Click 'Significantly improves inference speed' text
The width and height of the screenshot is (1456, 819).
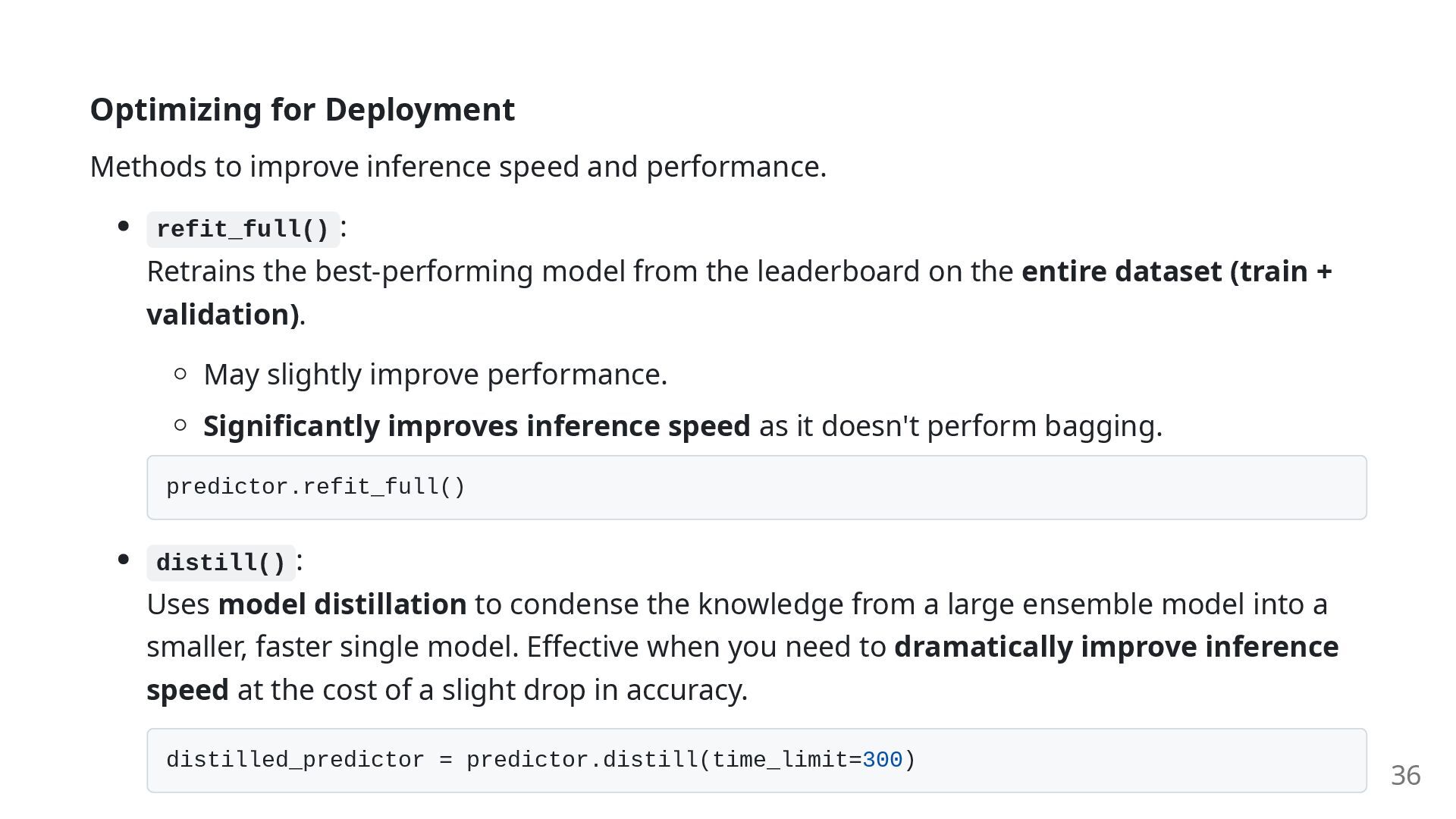(477, 426)
